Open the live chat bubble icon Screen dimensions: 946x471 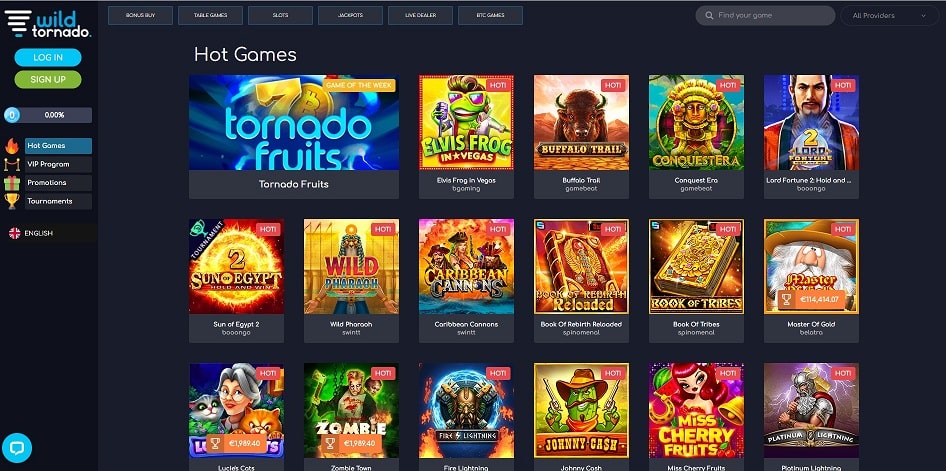click(x=17, y=448)
